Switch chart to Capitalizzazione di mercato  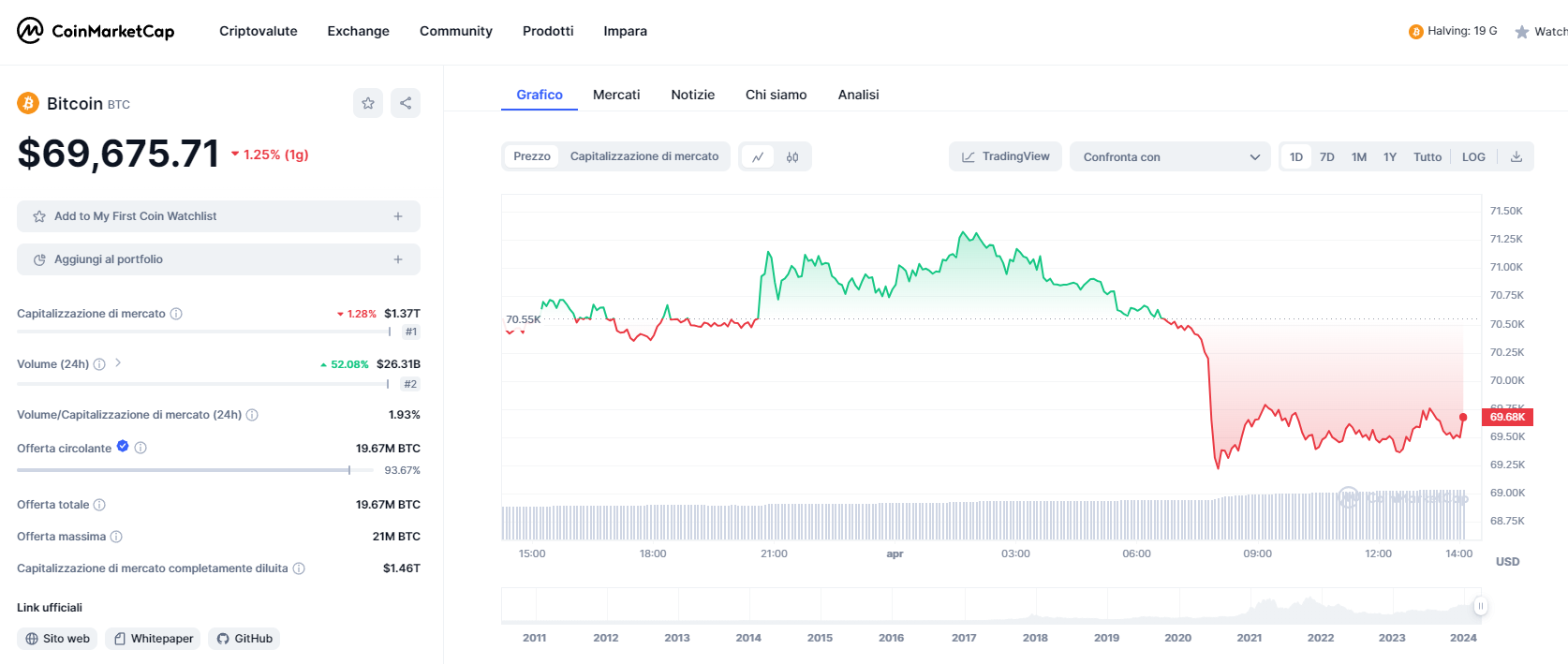point(644,156)
